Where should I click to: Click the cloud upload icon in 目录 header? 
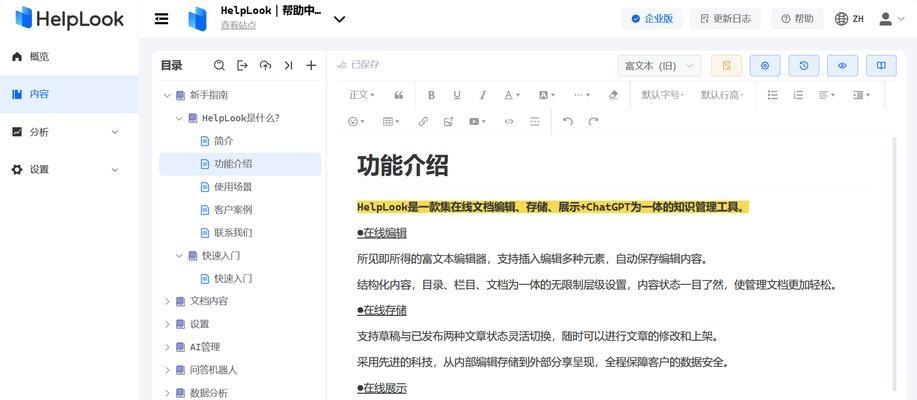pos(266,65)
